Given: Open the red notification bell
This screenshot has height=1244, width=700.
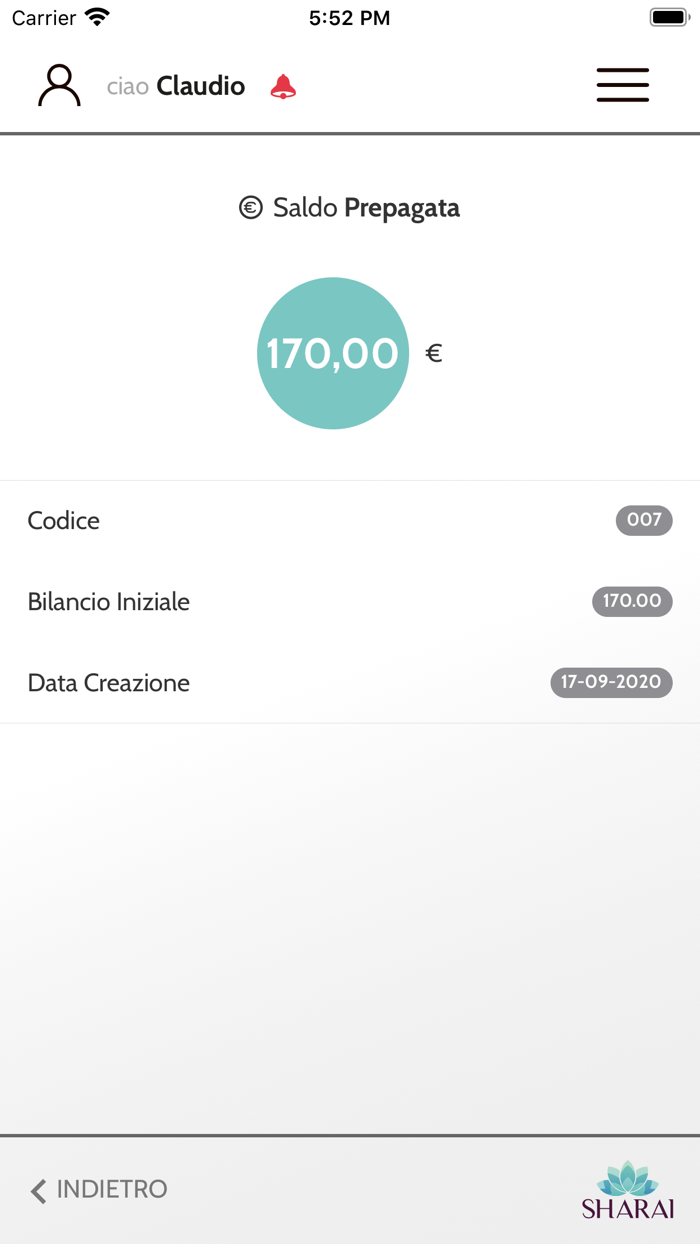Looking at the screenshot, I should 283,87.
